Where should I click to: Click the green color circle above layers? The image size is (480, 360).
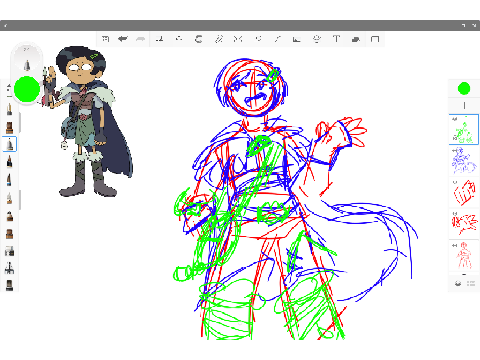[x=464, y=88]
